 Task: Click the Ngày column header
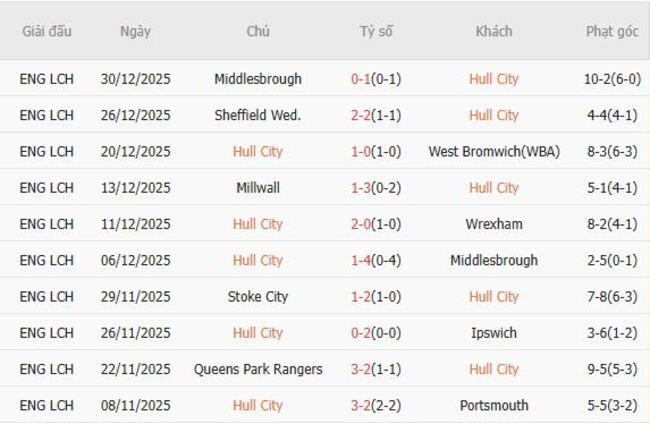[x=135, y=32]
